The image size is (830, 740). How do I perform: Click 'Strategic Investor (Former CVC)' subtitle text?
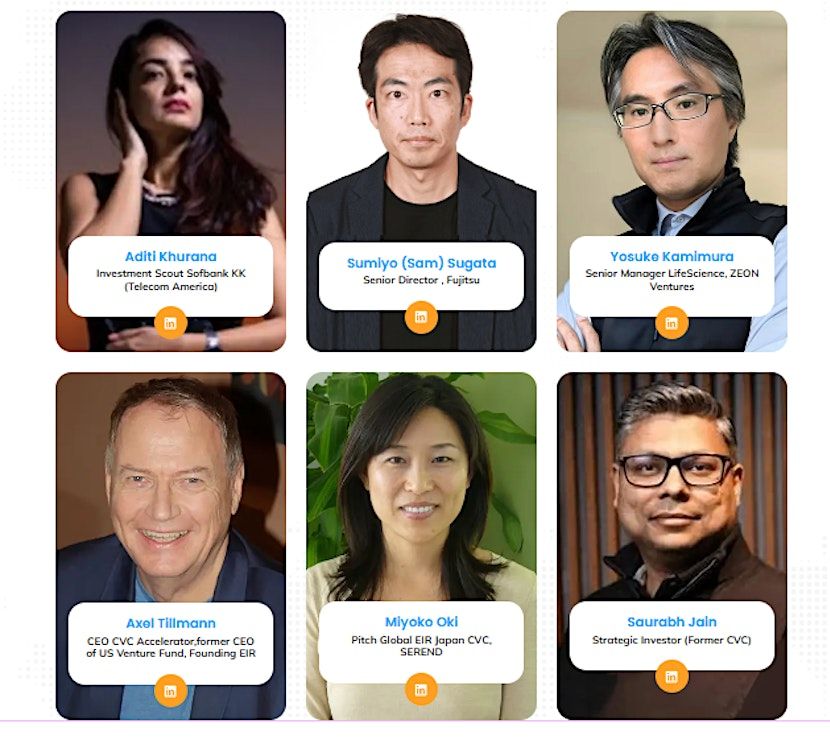click(x=672, y=640)
